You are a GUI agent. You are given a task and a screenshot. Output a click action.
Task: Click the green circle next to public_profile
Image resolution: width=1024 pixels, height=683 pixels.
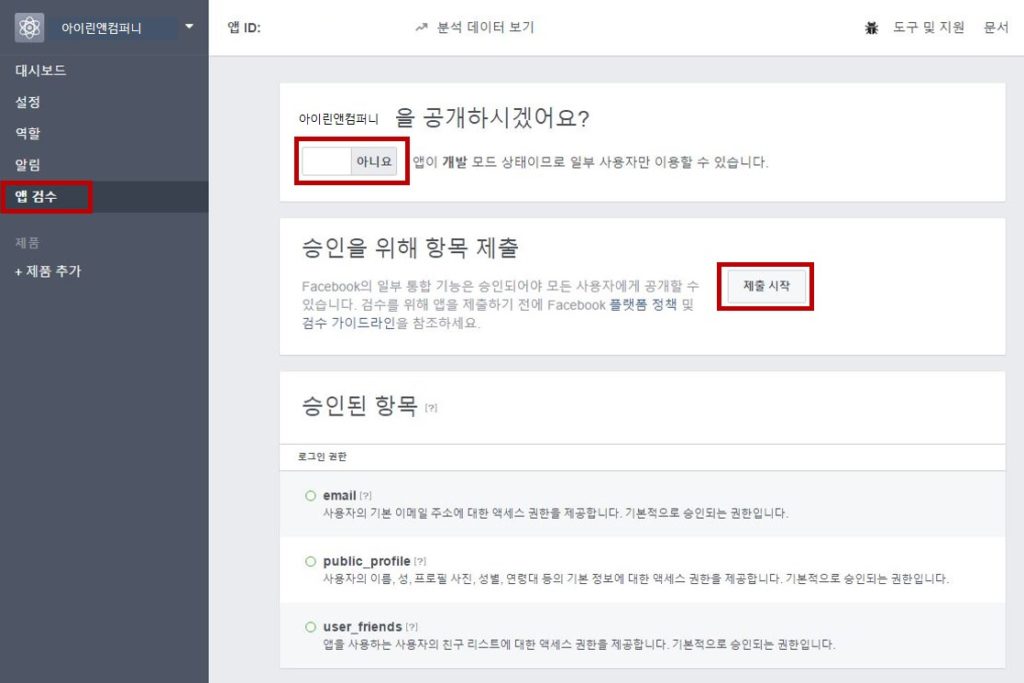311,561
